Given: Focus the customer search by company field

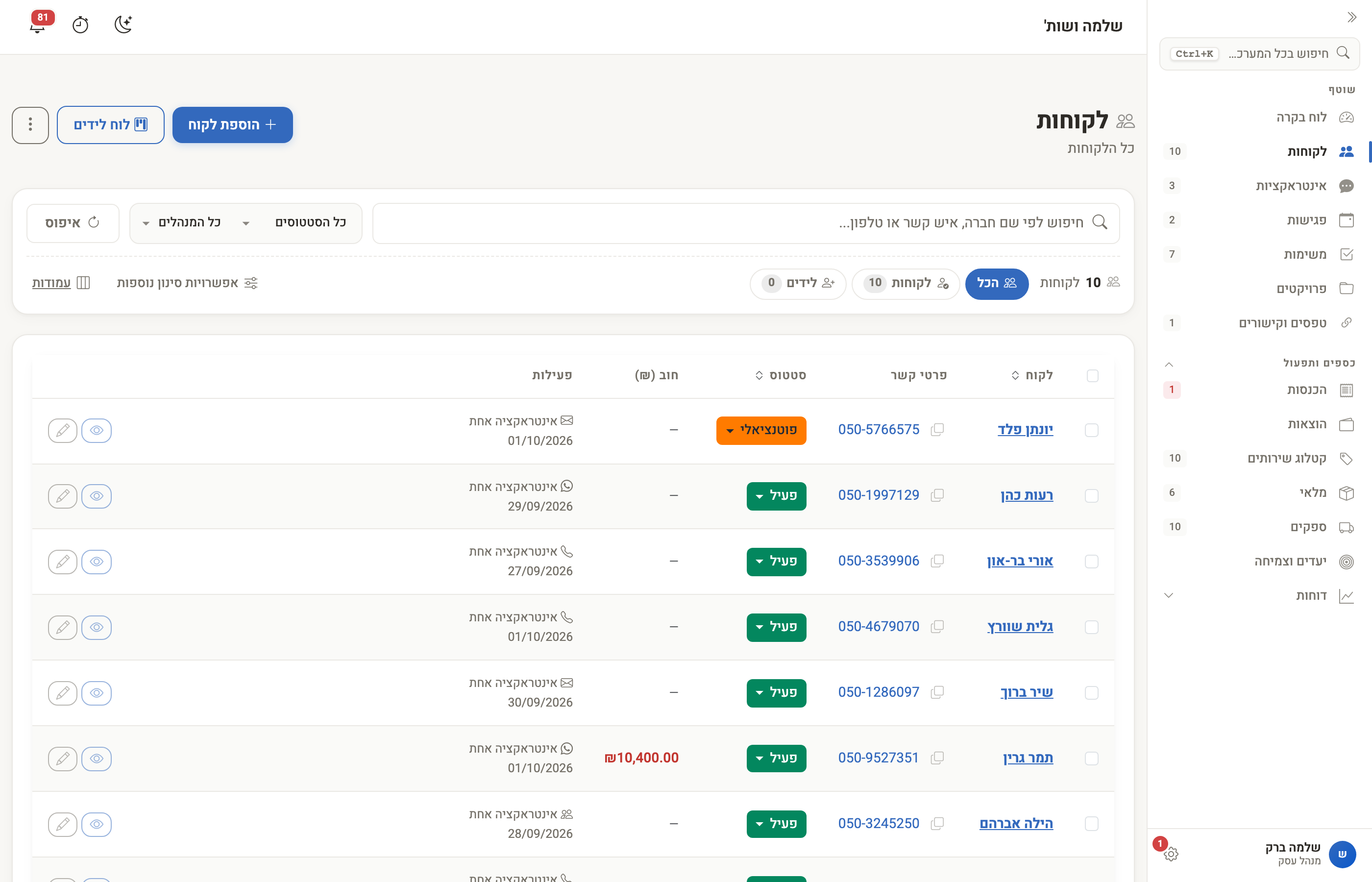Looking at the screenshot, I should 746,223.
